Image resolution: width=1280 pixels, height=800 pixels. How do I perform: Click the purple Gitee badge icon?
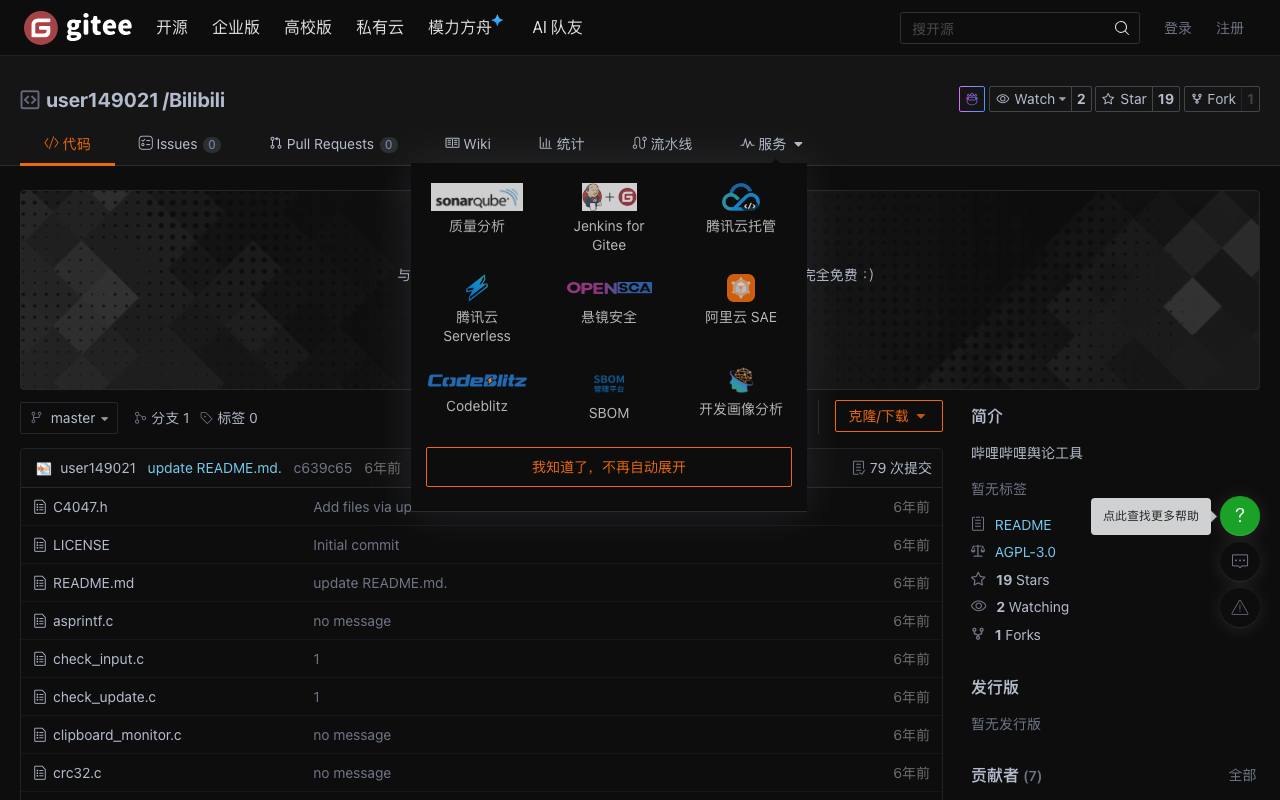coord(971,99)
